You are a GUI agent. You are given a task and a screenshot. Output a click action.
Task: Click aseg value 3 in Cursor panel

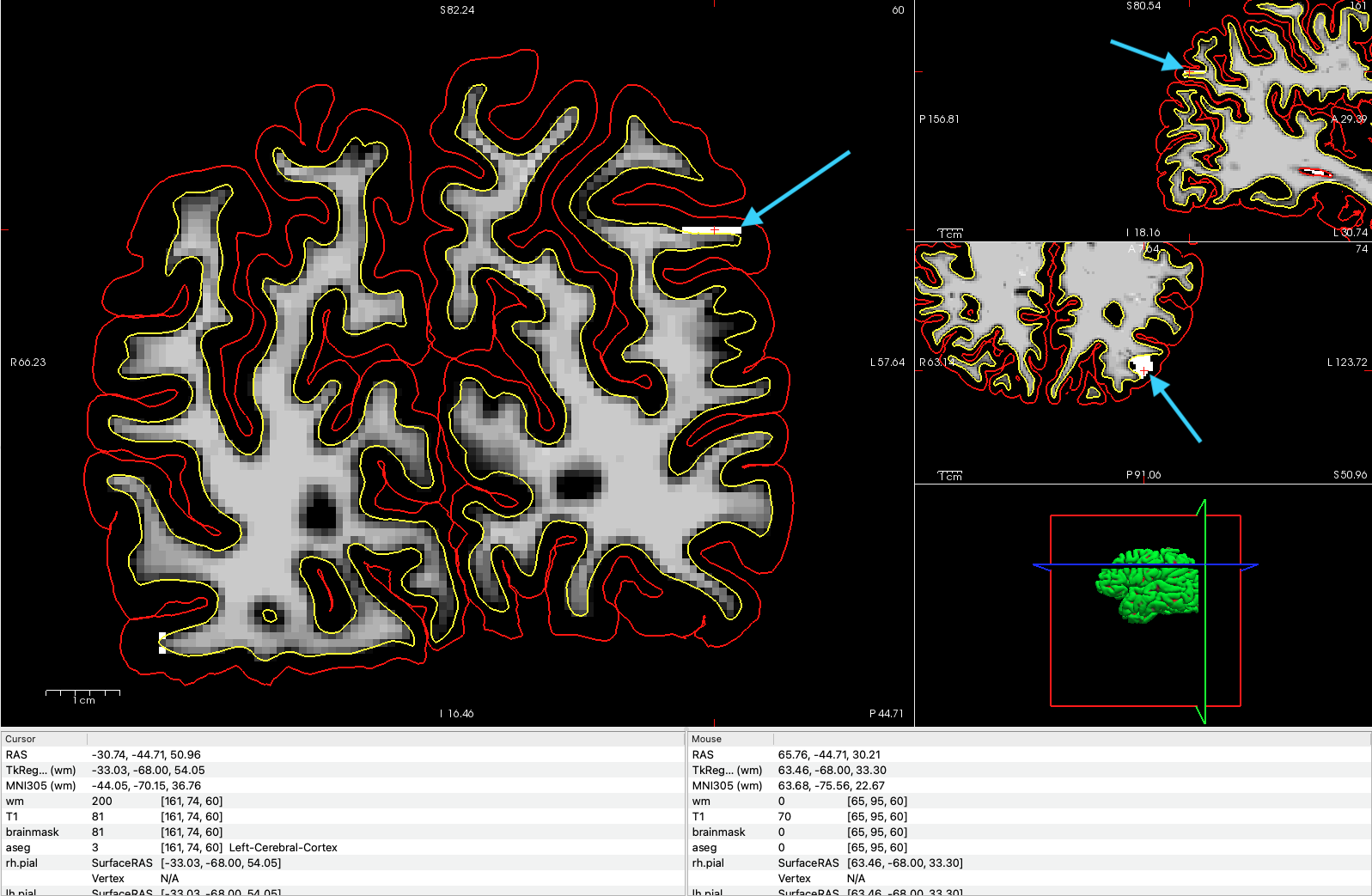(95, 848)
